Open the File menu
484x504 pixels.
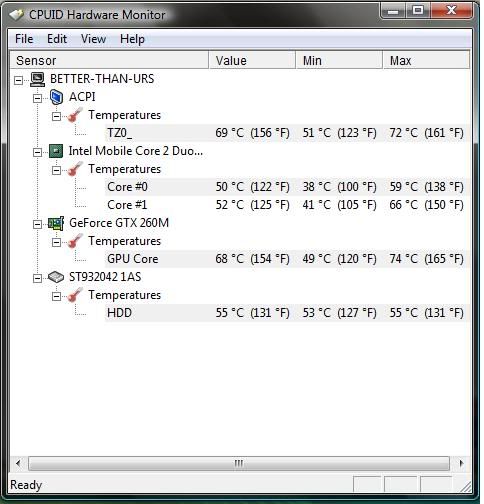24,39
